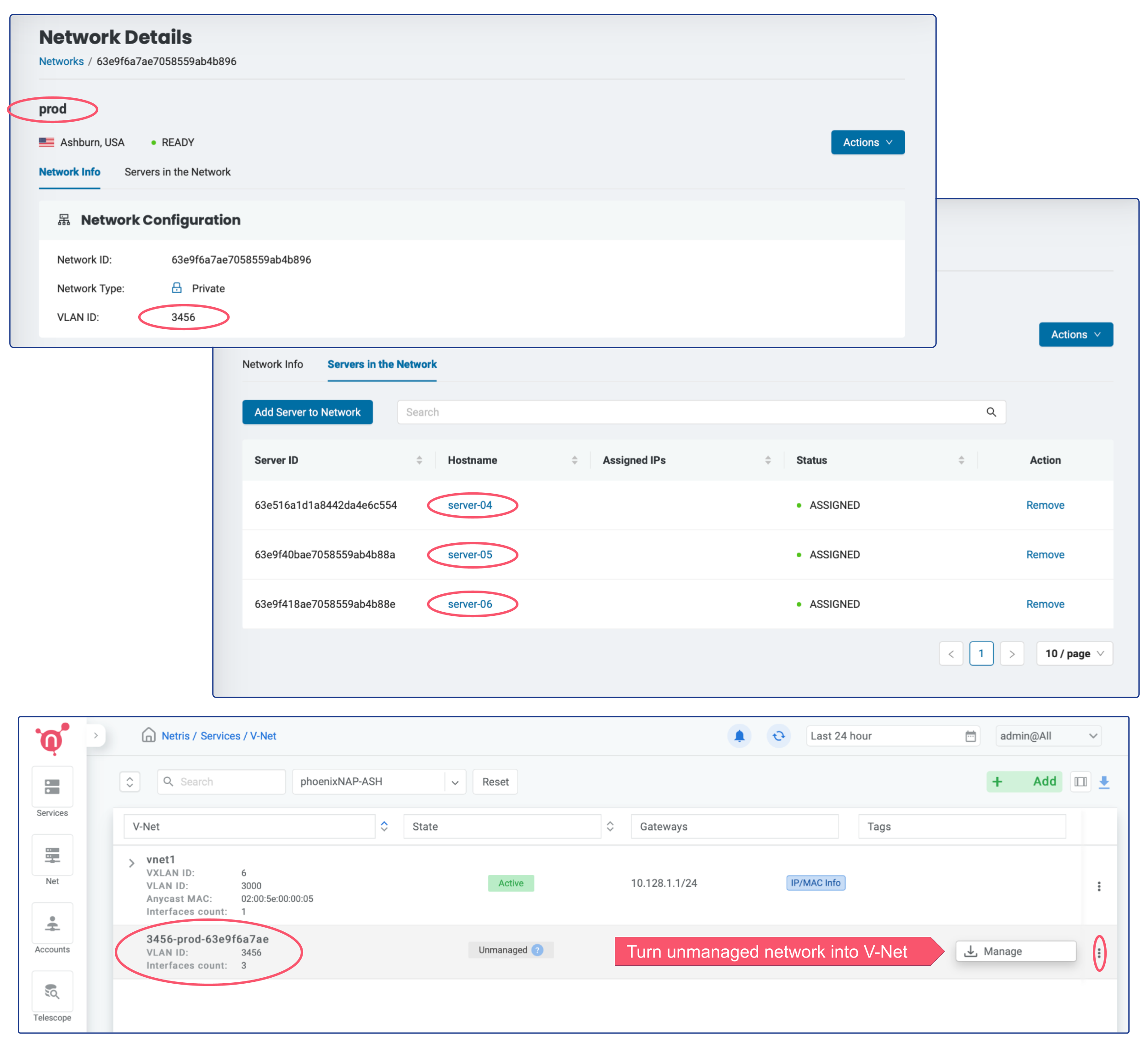Open the Net sidebar icon
1148x1048 pixels.
[x=52, y=856]
